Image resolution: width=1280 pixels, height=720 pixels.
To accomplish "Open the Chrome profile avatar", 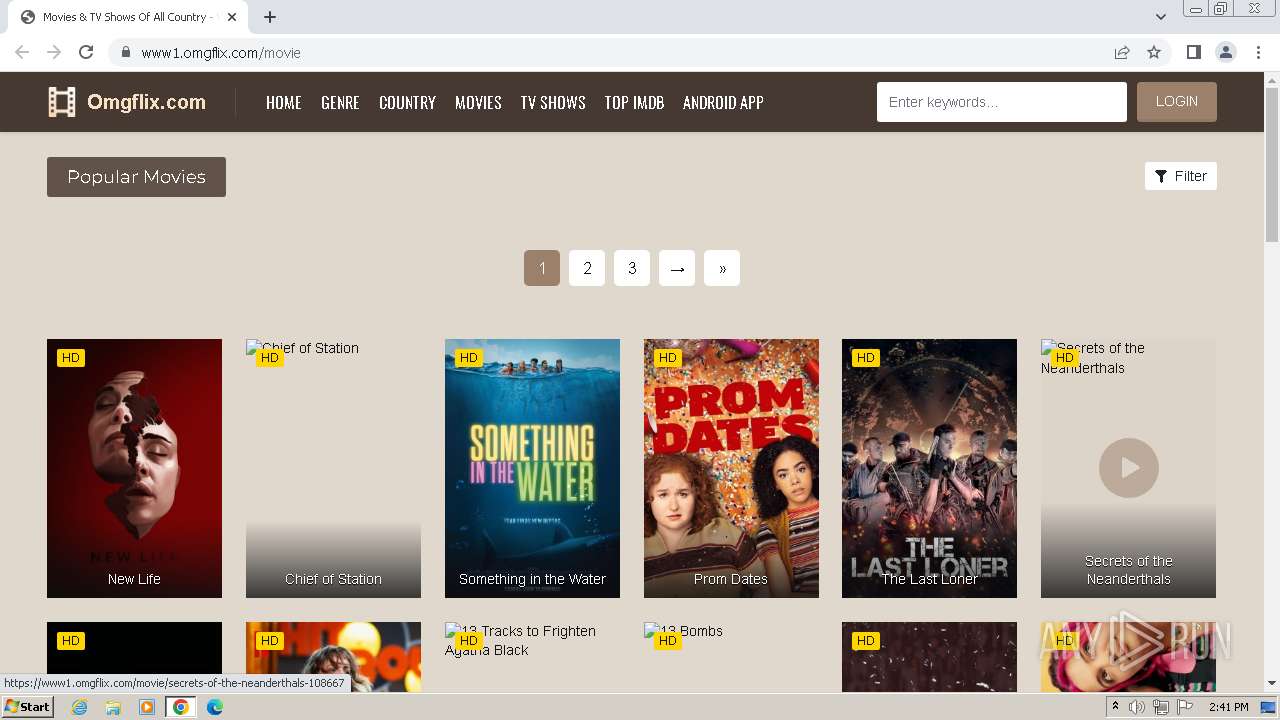I will (1226, 52).
